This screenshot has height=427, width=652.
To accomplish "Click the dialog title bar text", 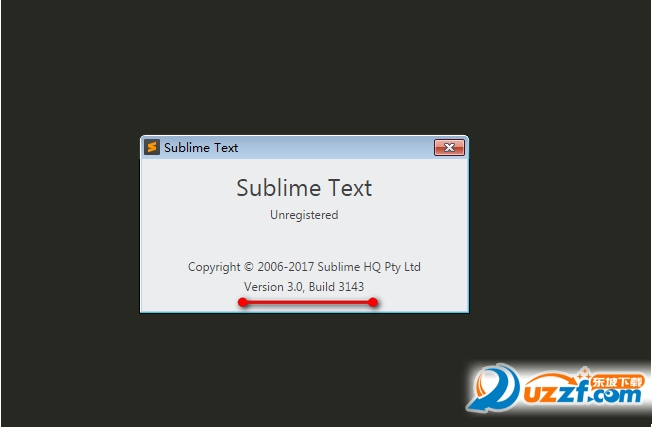I will [201, 147].
